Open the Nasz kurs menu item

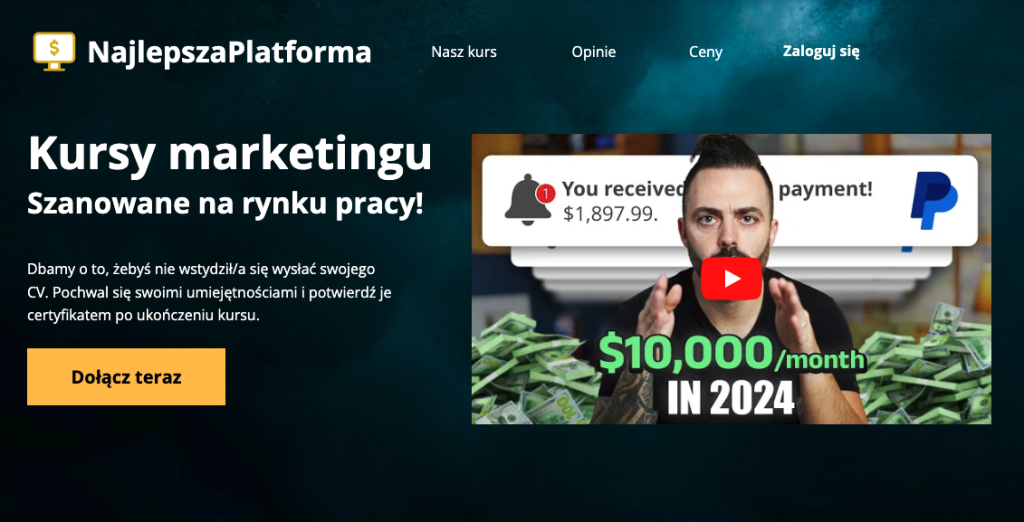[464, 52]
